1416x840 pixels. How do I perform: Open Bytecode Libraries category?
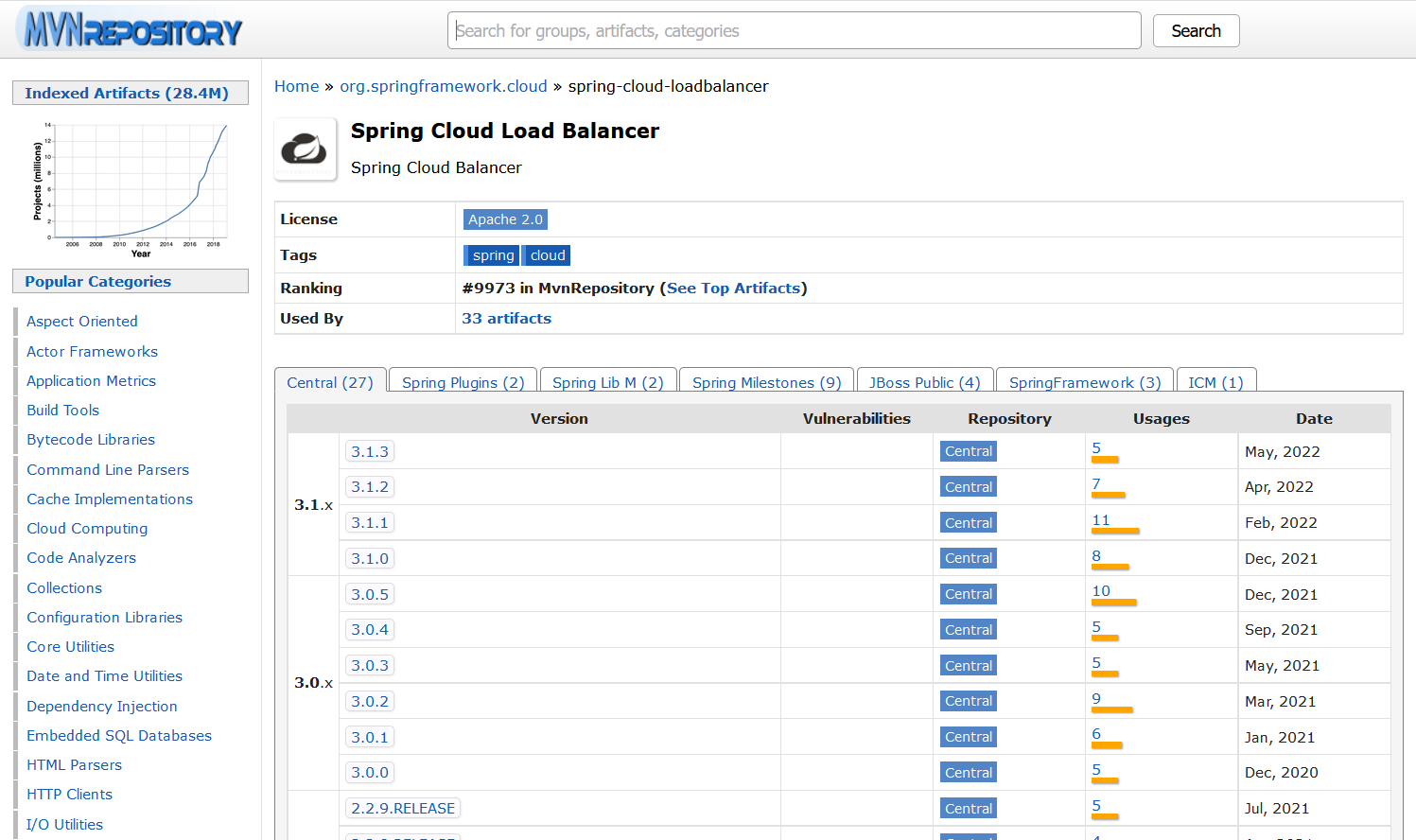pos(91,440)
